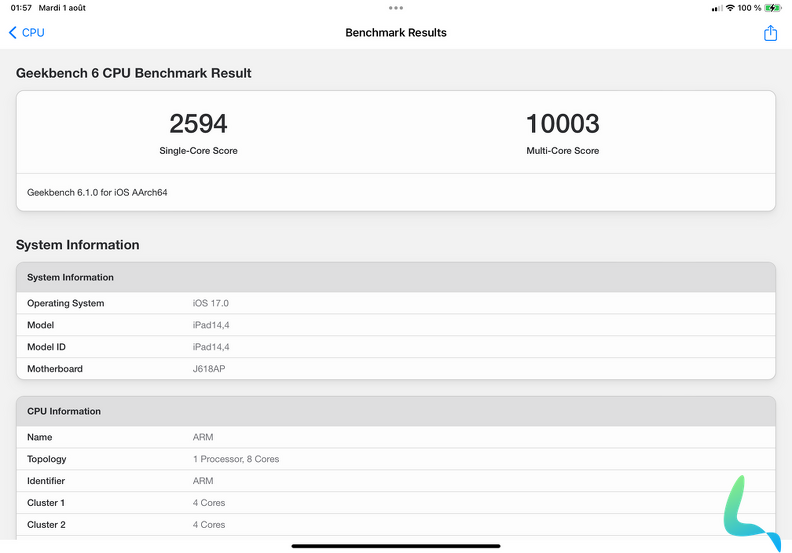
Task: Tap the iPad14,4 value in Model ID row
Action: pos(211,347)
